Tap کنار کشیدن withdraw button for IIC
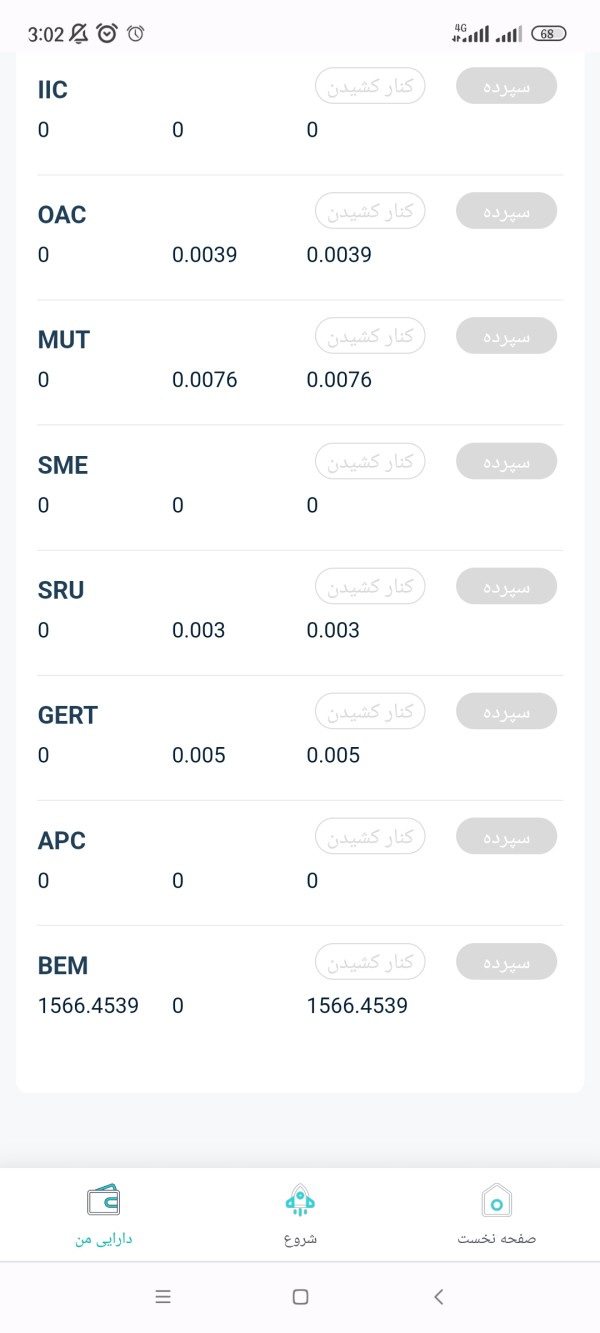The height and width of the screenshot is (1333, 600). 371,86
